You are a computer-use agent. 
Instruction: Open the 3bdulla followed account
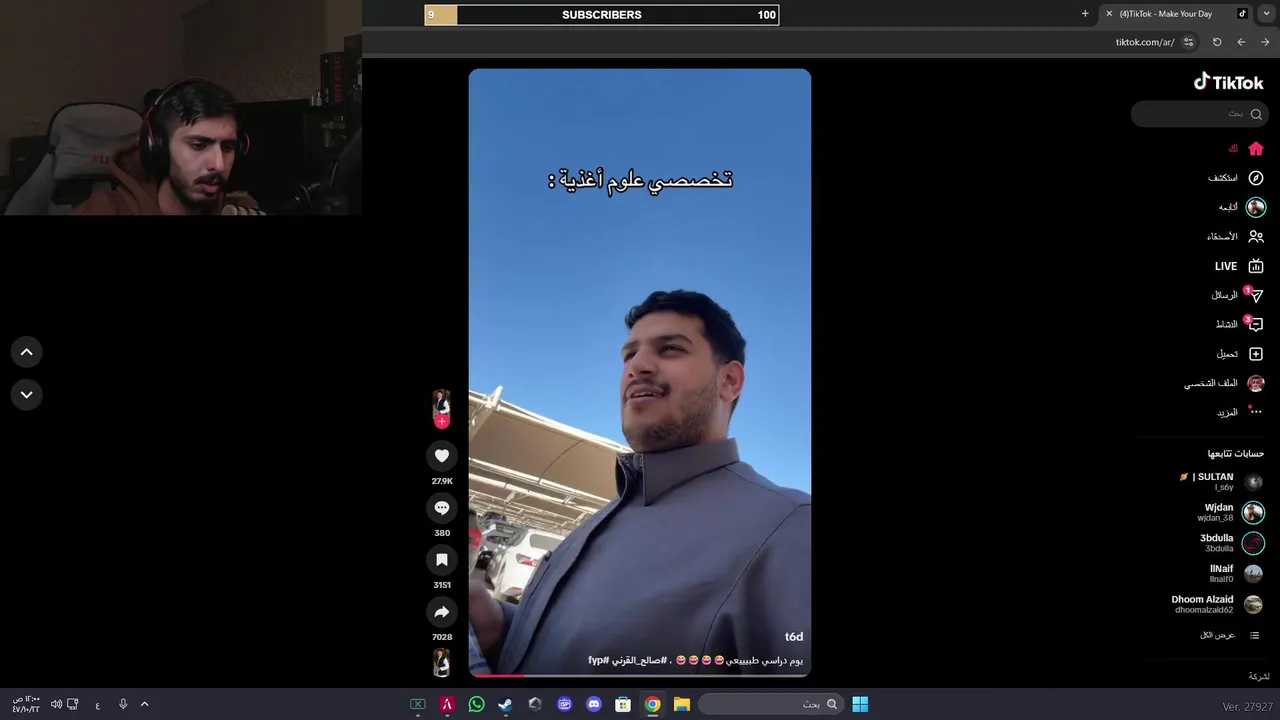point(1231,543)
